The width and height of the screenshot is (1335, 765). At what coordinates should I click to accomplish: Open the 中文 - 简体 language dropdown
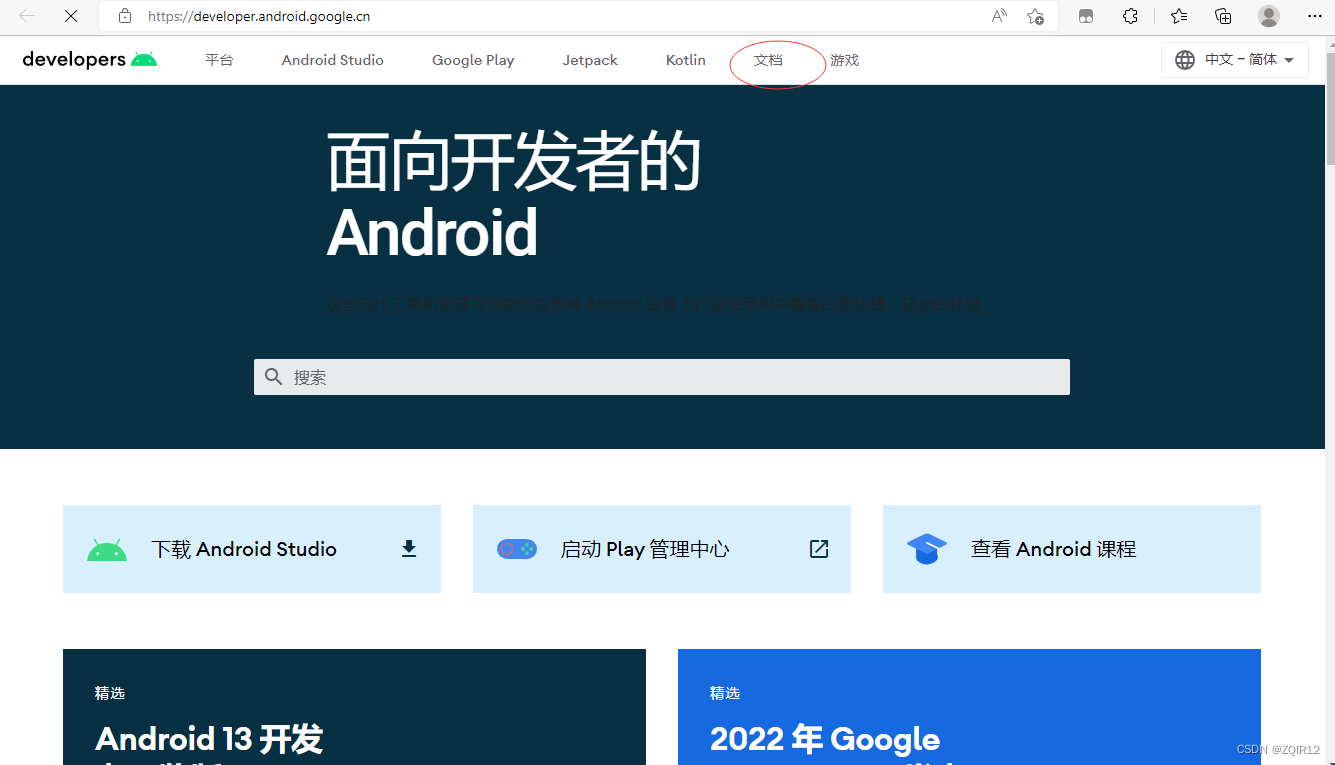tap(1235, 59)
